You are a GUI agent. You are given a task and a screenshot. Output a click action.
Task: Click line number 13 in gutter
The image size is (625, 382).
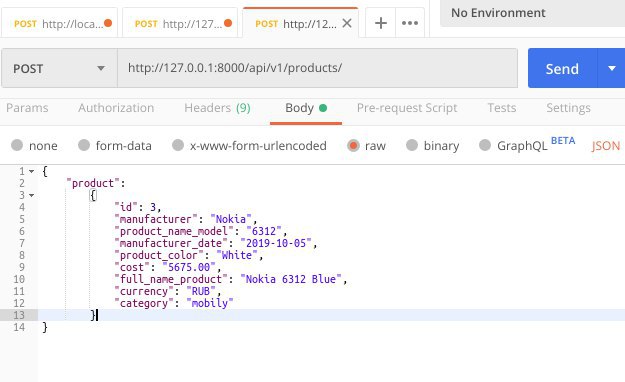pyautogui.click(x=19, y=315)
